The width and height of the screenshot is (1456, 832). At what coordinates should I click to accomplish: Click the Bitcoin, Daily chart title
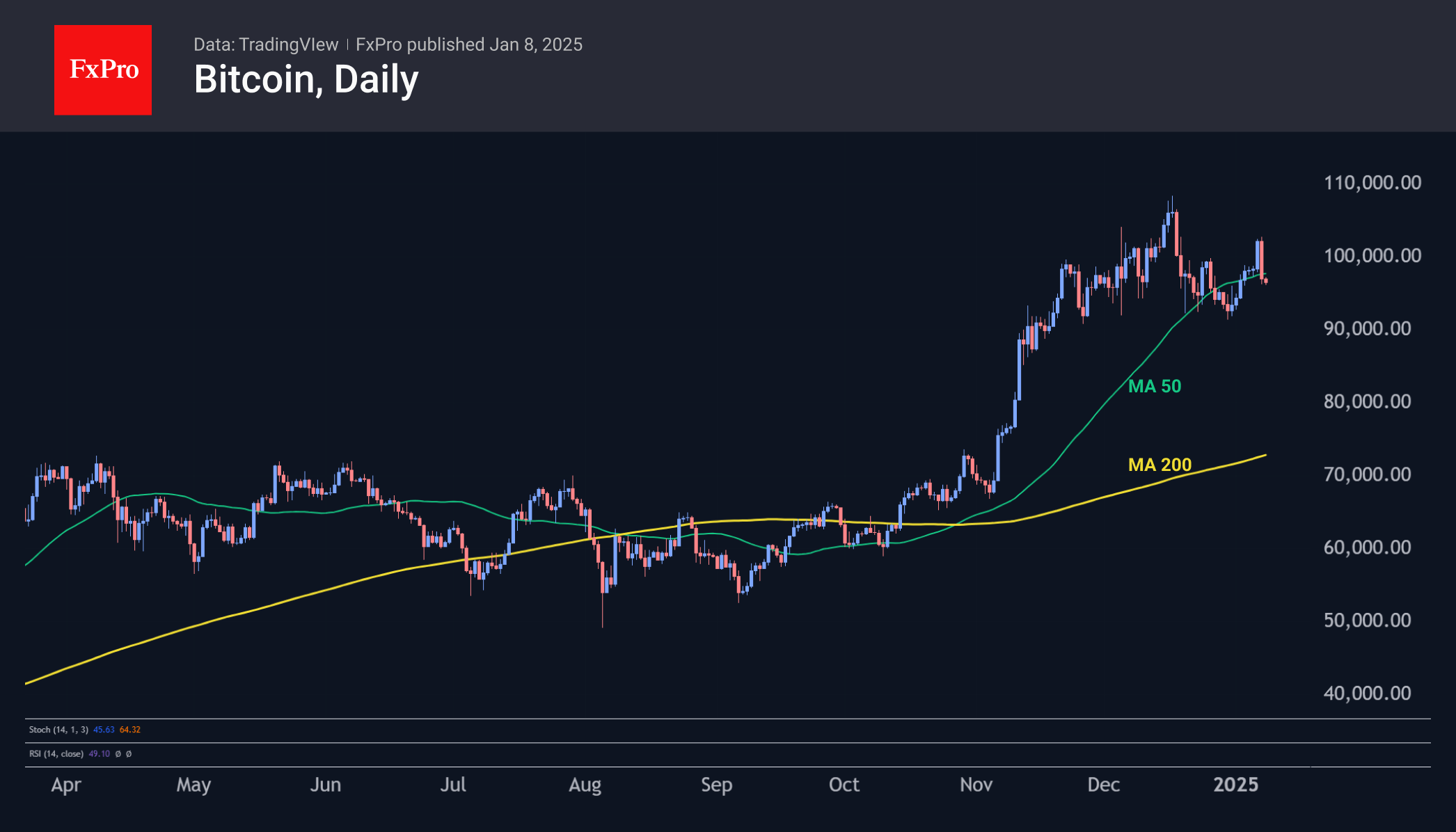click(x=306, y=79)
